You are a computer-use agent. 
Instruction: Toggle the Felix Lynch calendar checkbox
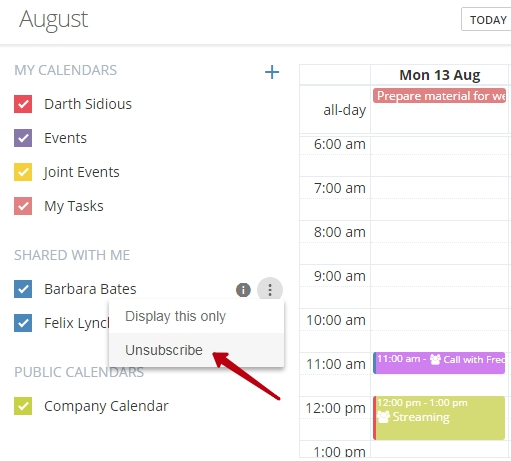click(23, 323)
